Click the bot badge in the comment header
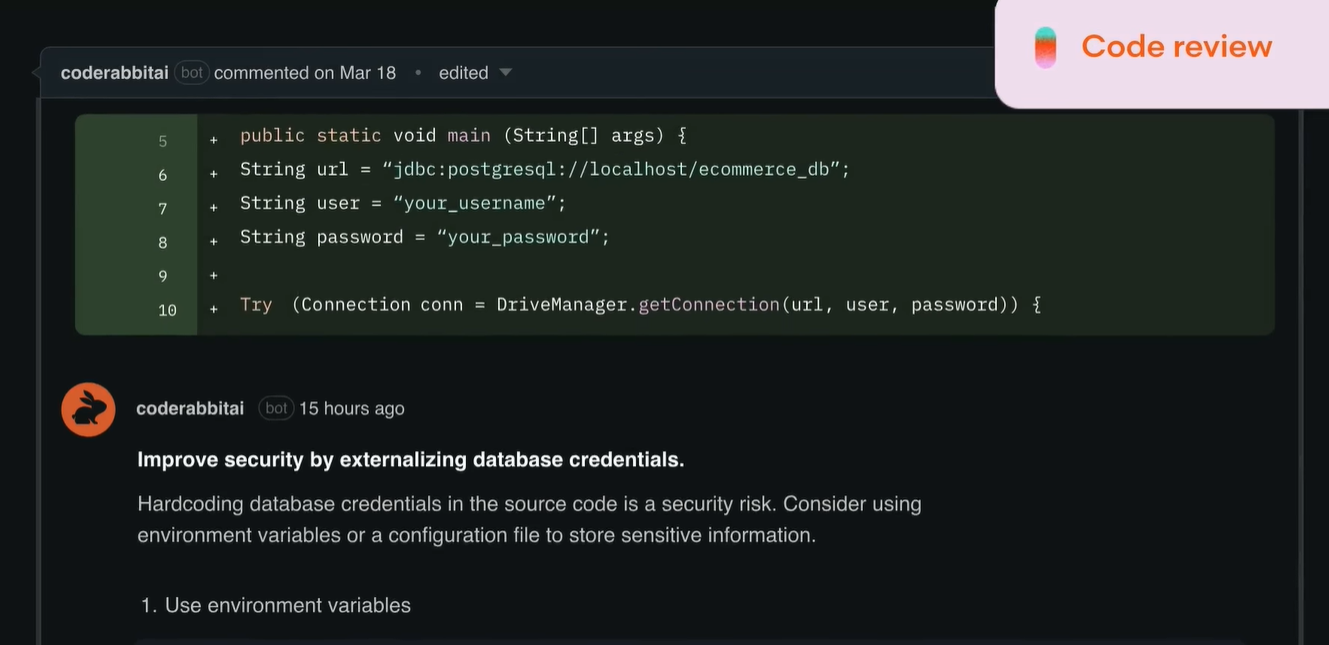The image size is (1329, 645). [276, 408]
